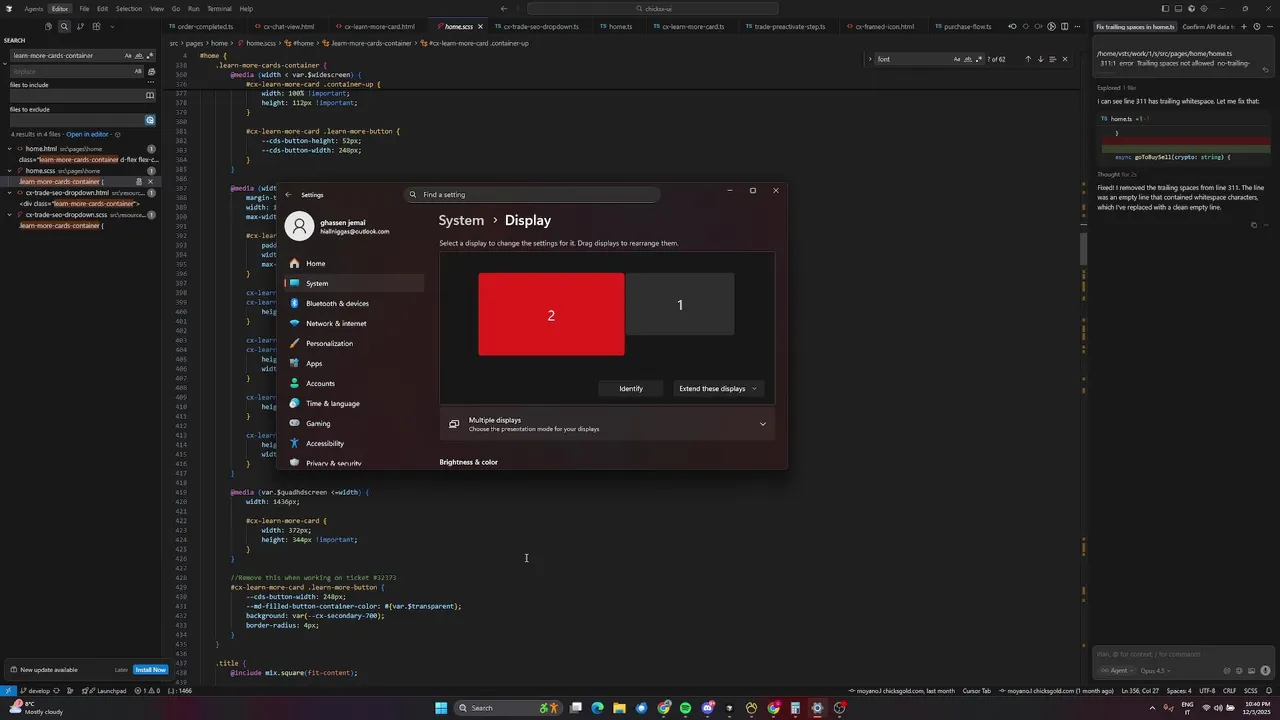Click CRLF line ending in status bar
This screenshot has height=720, width=1280.
1229,691
